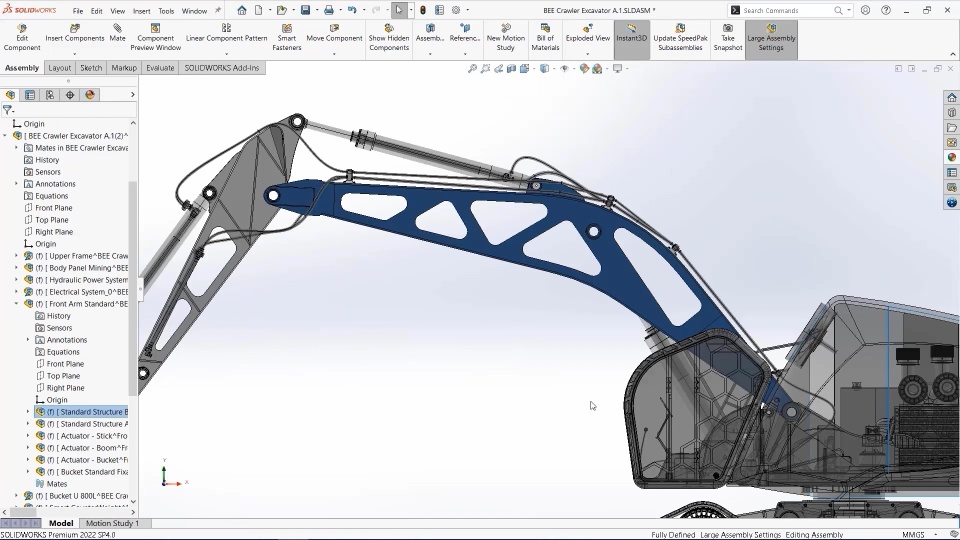Open the Insert Components dropdown arrow
Viewport: 960px width, 540px height.
point(75,54)
